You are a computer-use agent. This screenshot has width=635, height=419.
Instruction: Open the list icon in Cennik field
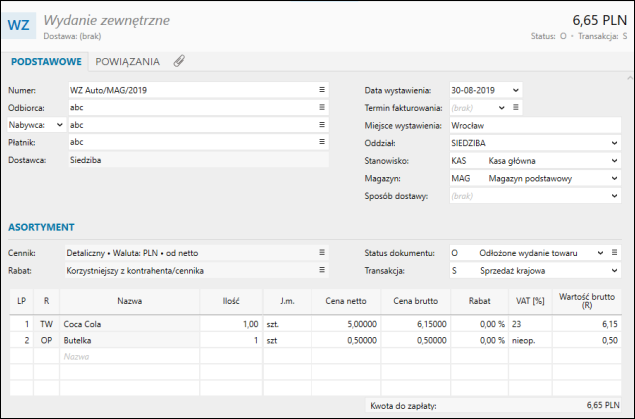(x=322, y=252)
